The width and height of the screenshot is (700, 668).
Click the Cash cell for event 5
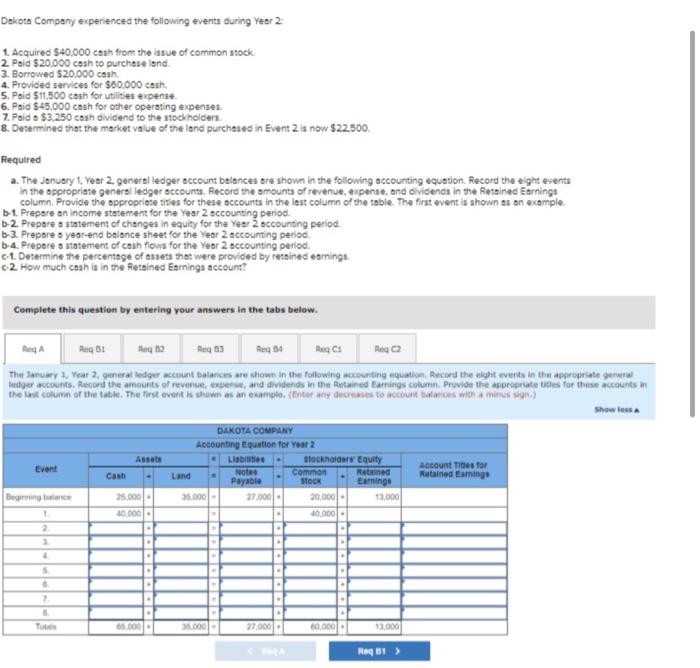pos(116,571)
